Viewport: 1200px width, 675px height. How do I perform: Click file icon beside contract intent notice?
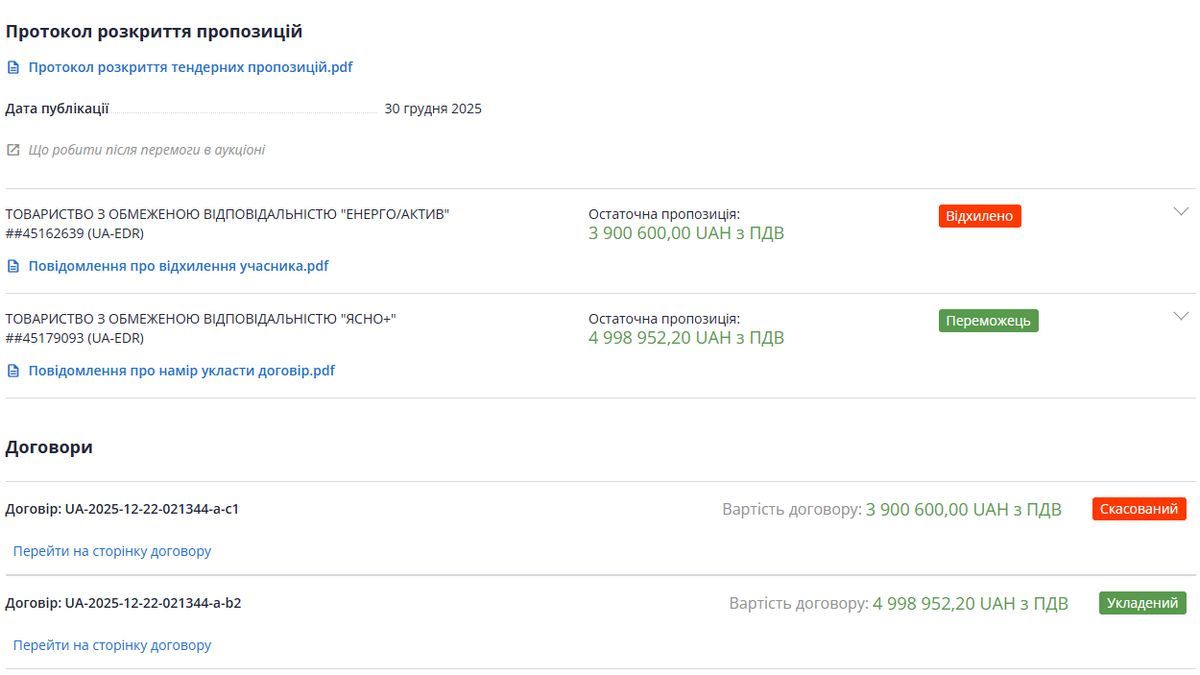tap(13, 371)
